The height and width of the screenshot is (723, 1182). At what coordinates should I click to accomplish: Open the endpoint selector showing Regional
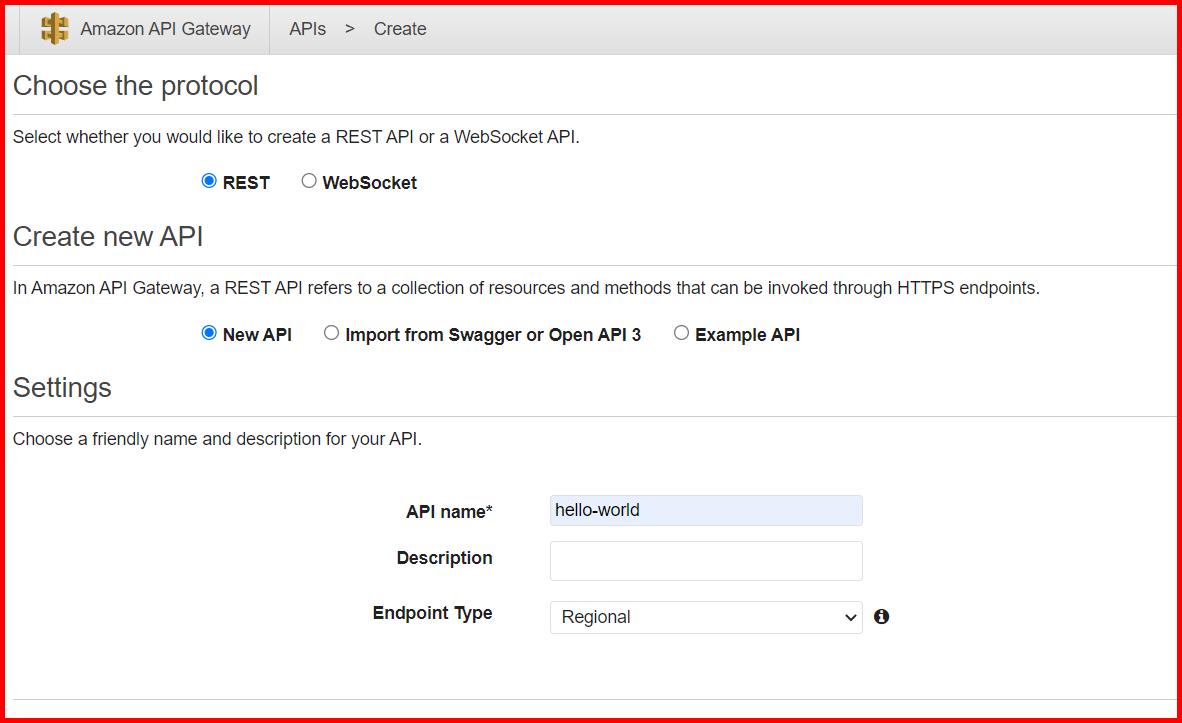point(705,617)
